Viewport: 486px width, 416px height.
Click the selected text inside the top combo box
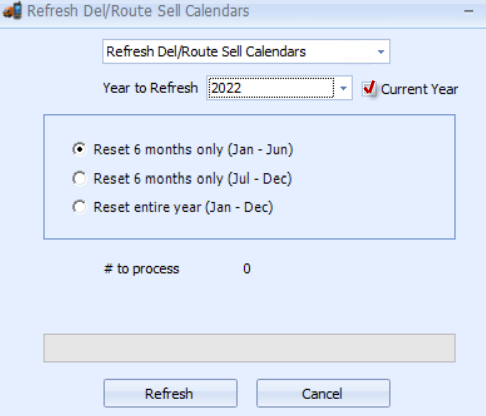coord(206,52)
